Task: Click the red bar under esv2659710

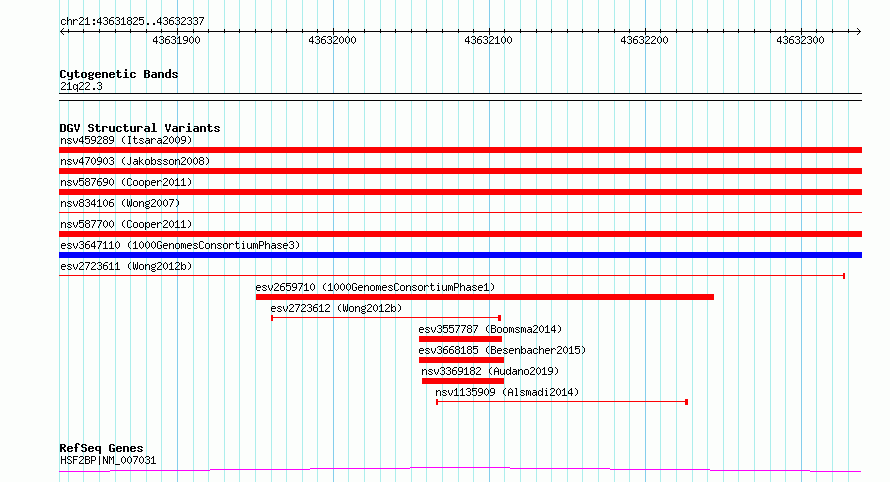Action: pos(485,297)
